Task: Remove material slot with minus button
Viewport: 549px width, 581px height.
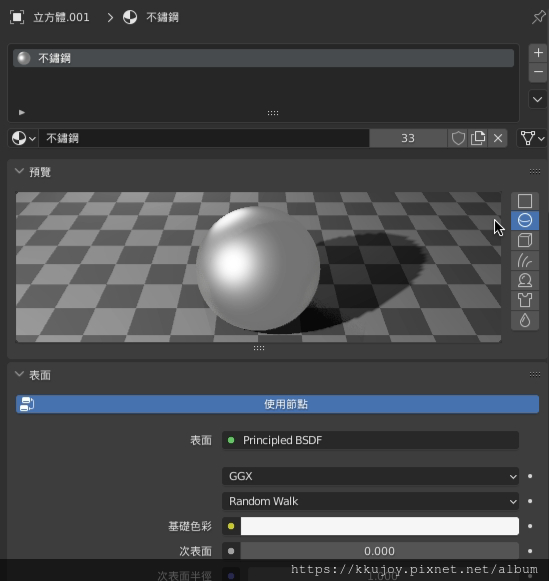Action: (538, 72)
